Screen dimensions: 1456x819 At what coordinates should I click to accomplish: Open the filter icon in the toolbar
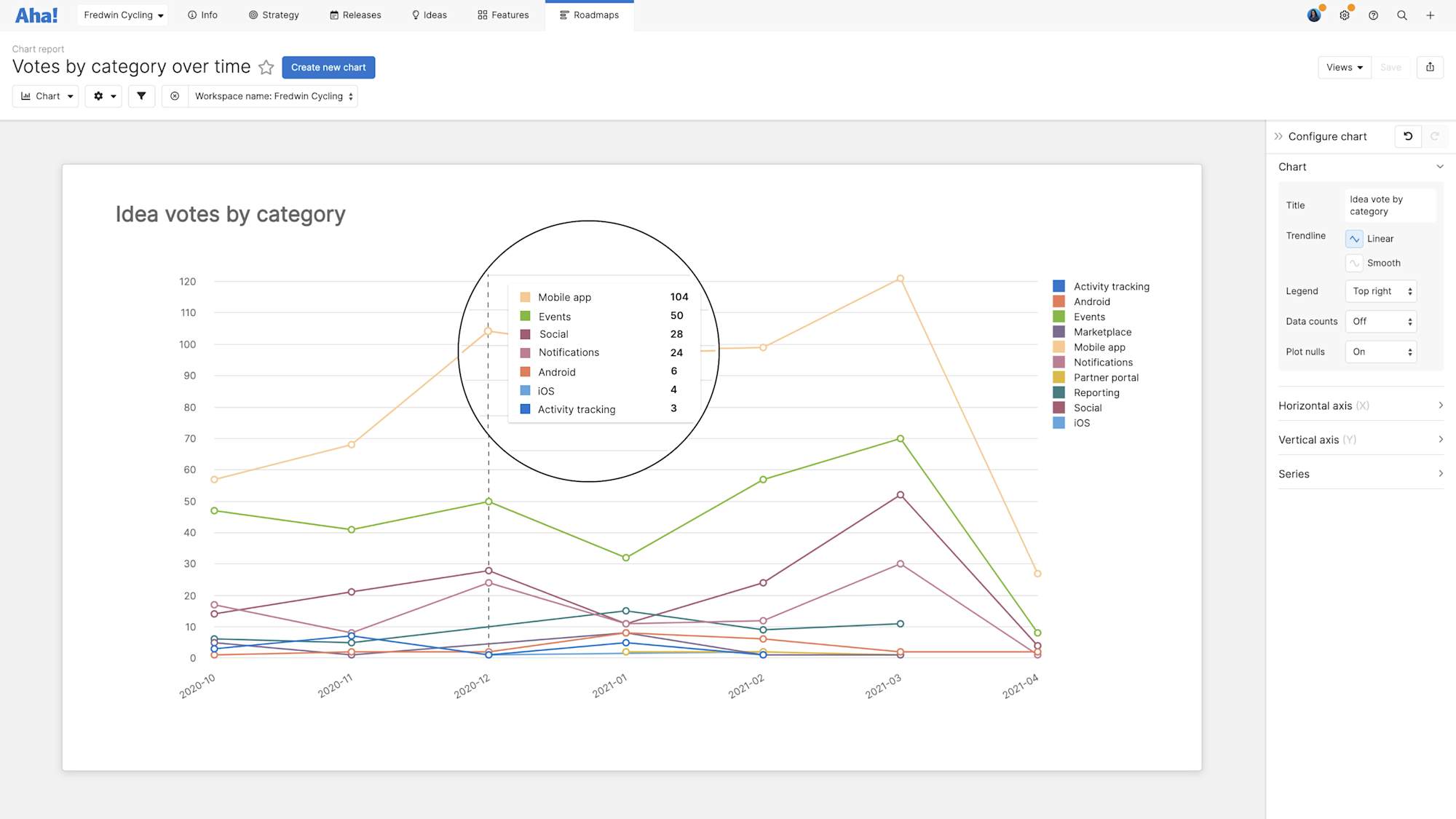(x=141, y=95)
